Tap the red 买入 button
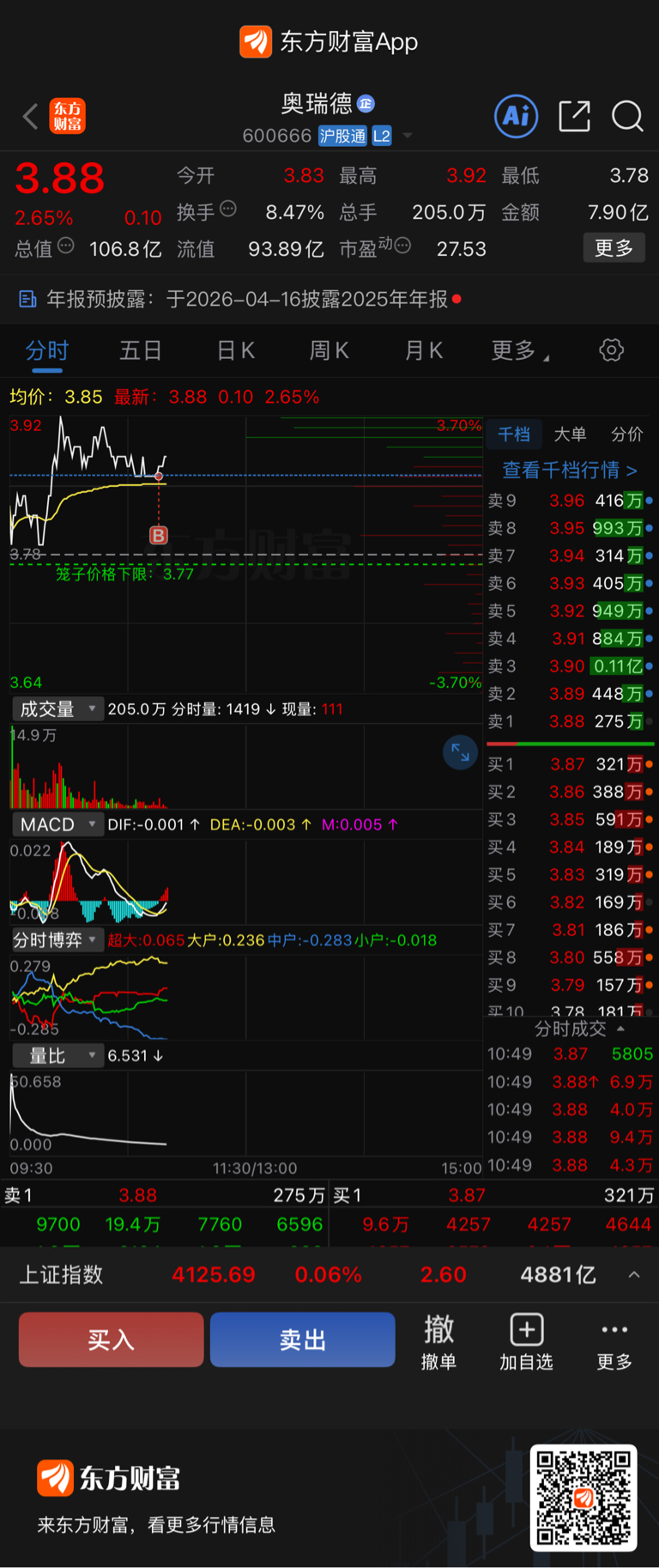 point(111,1340)
